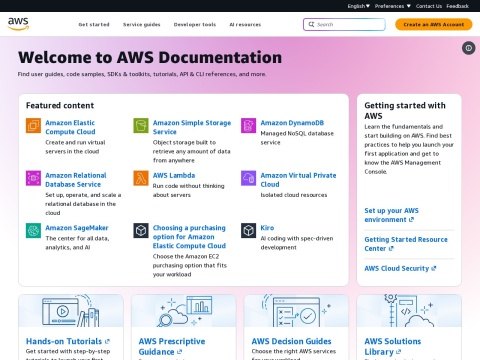Click the text 'Managed NoSQL database service'
The height and width of the screenshot is (360, 480).
coord(297,138)
